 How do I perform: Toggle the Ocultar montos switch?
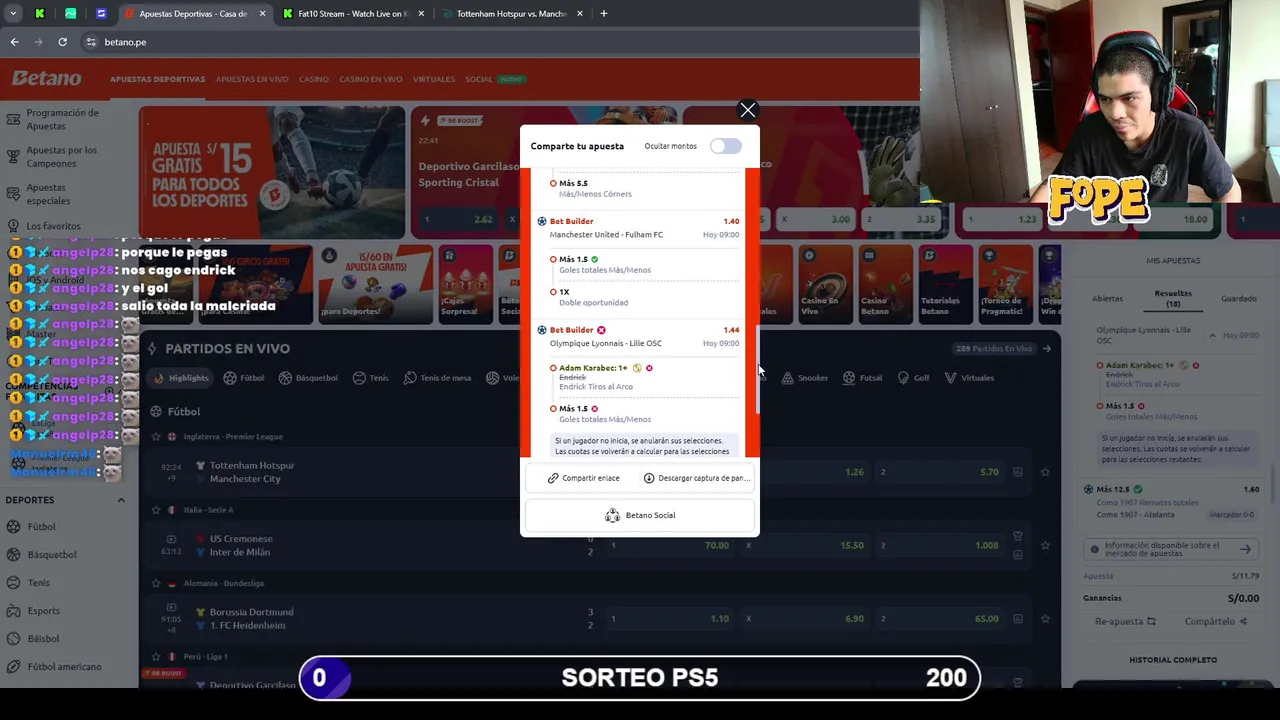tap(726, 146)
